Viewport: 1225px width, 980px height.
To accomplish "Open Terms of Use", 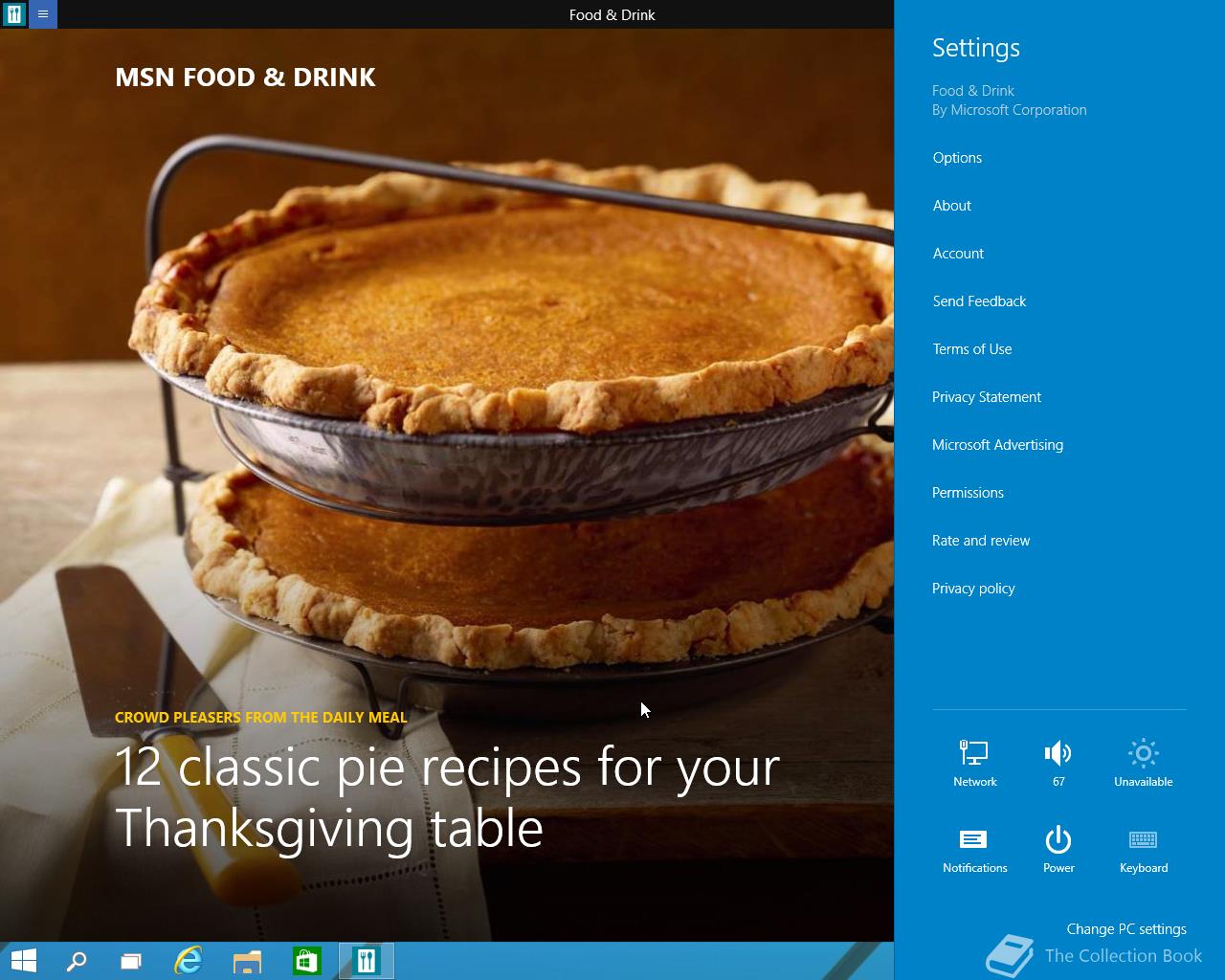I will (x=971, y=349).
